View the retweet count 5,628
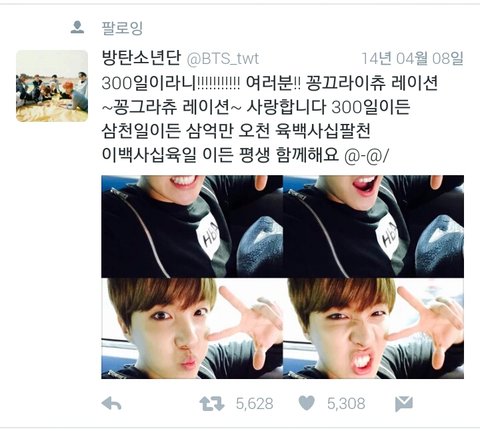The width and height of the screenshot is (480, 431). pos(255,404)
